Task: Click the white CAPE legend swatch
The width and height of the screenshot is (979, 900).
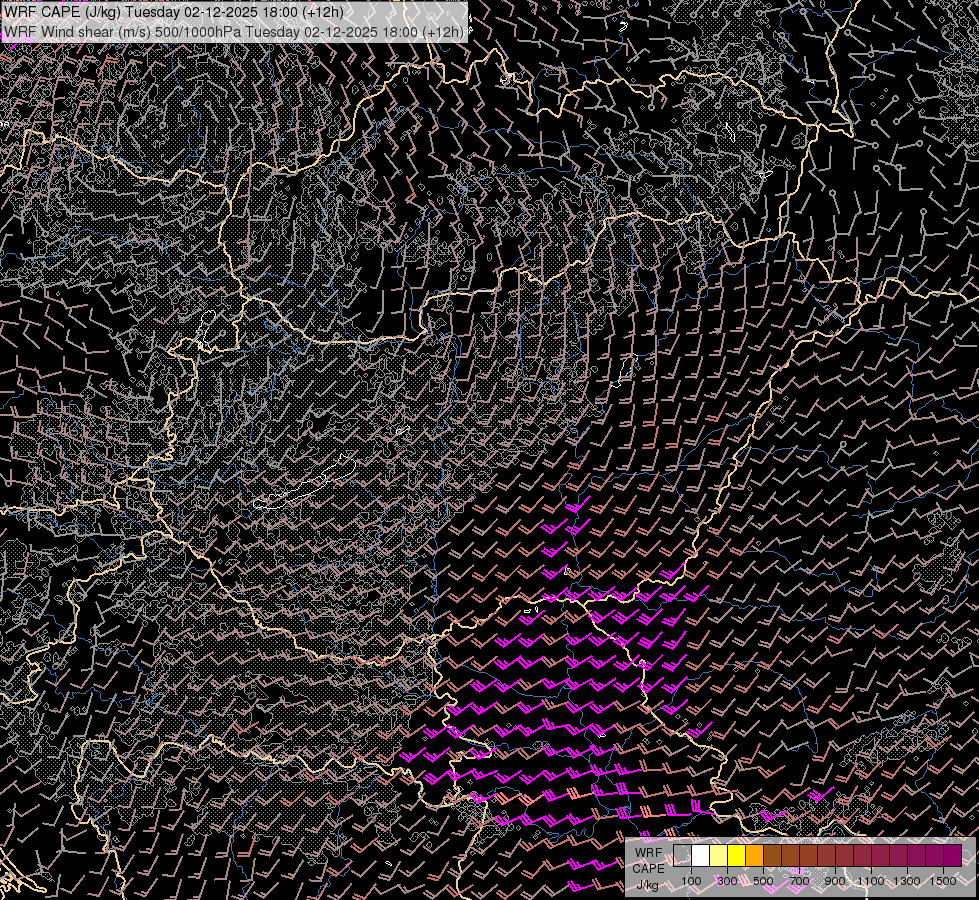Action: (x=701, y=855)
